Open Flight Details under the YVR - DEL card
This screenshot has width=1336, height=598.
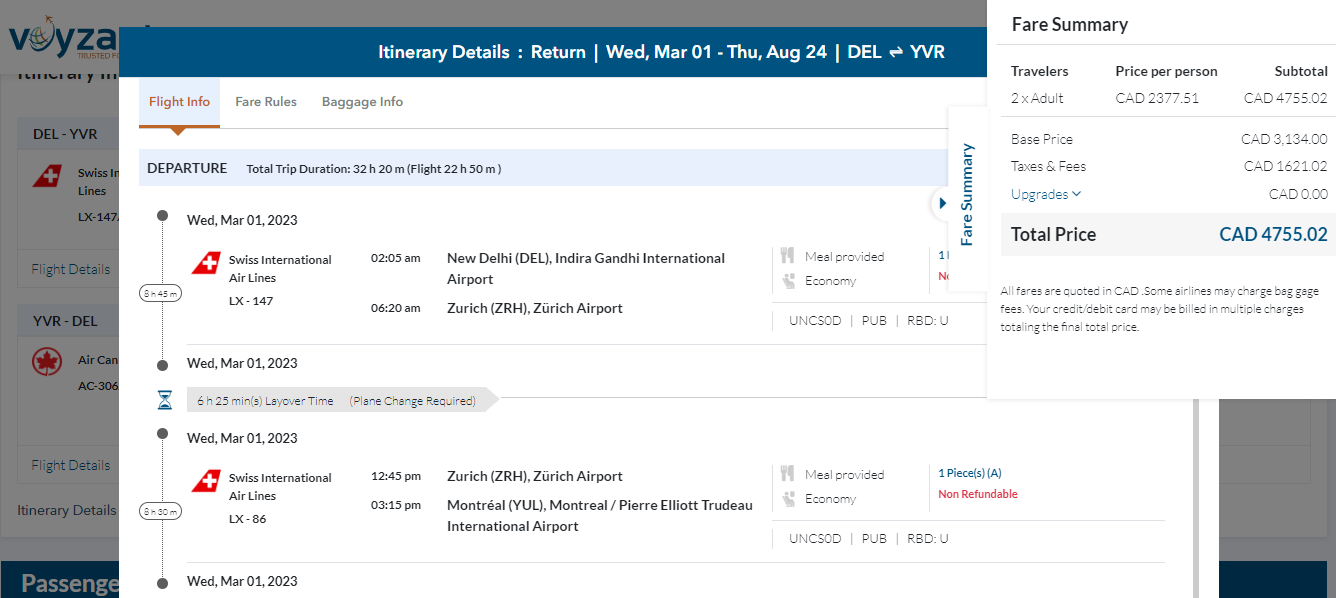(x=70, y=465)
